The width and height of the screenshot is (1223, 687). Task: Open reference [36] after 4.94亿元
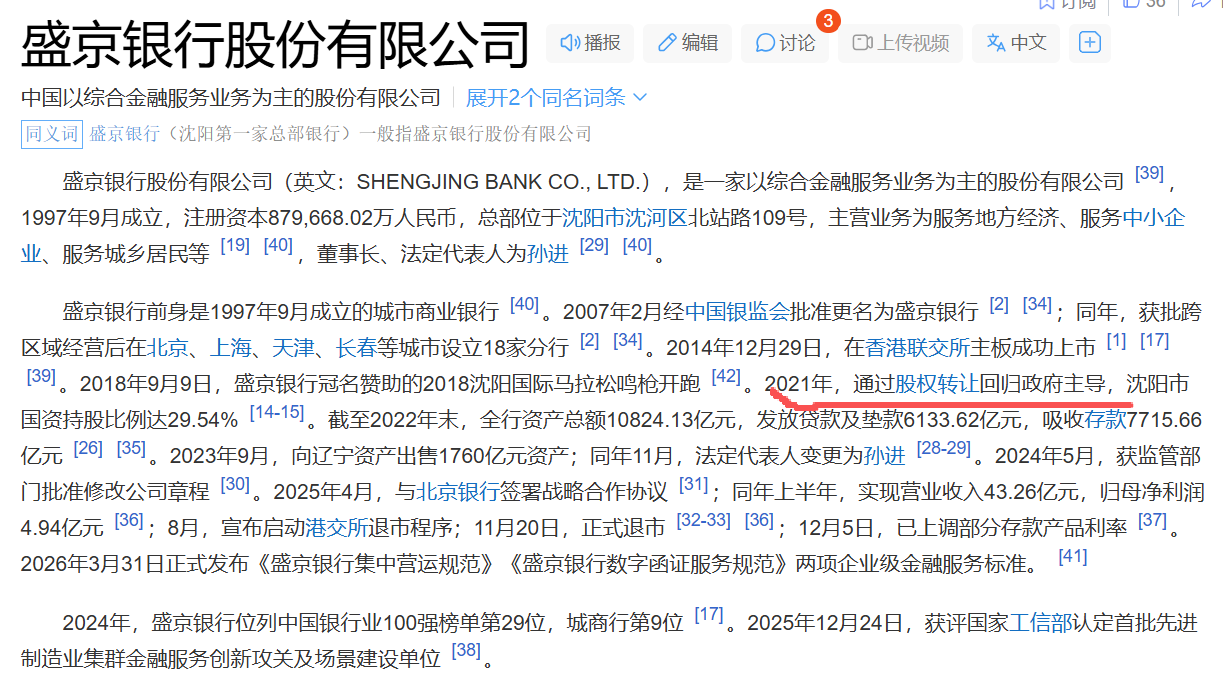tap(128, 520)
